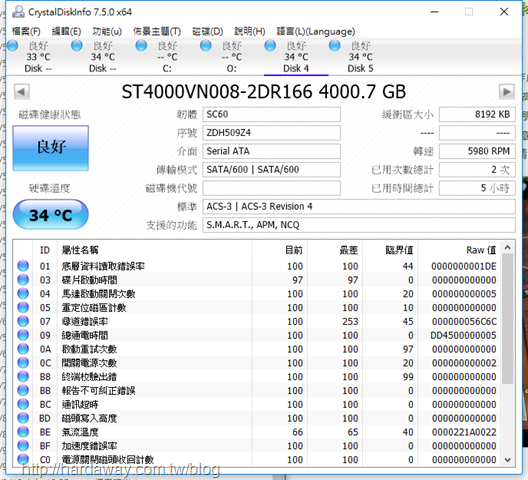Open the 語言(L)(Language) menu
Screen dimensions: 528x480
(x=316, y=31)
